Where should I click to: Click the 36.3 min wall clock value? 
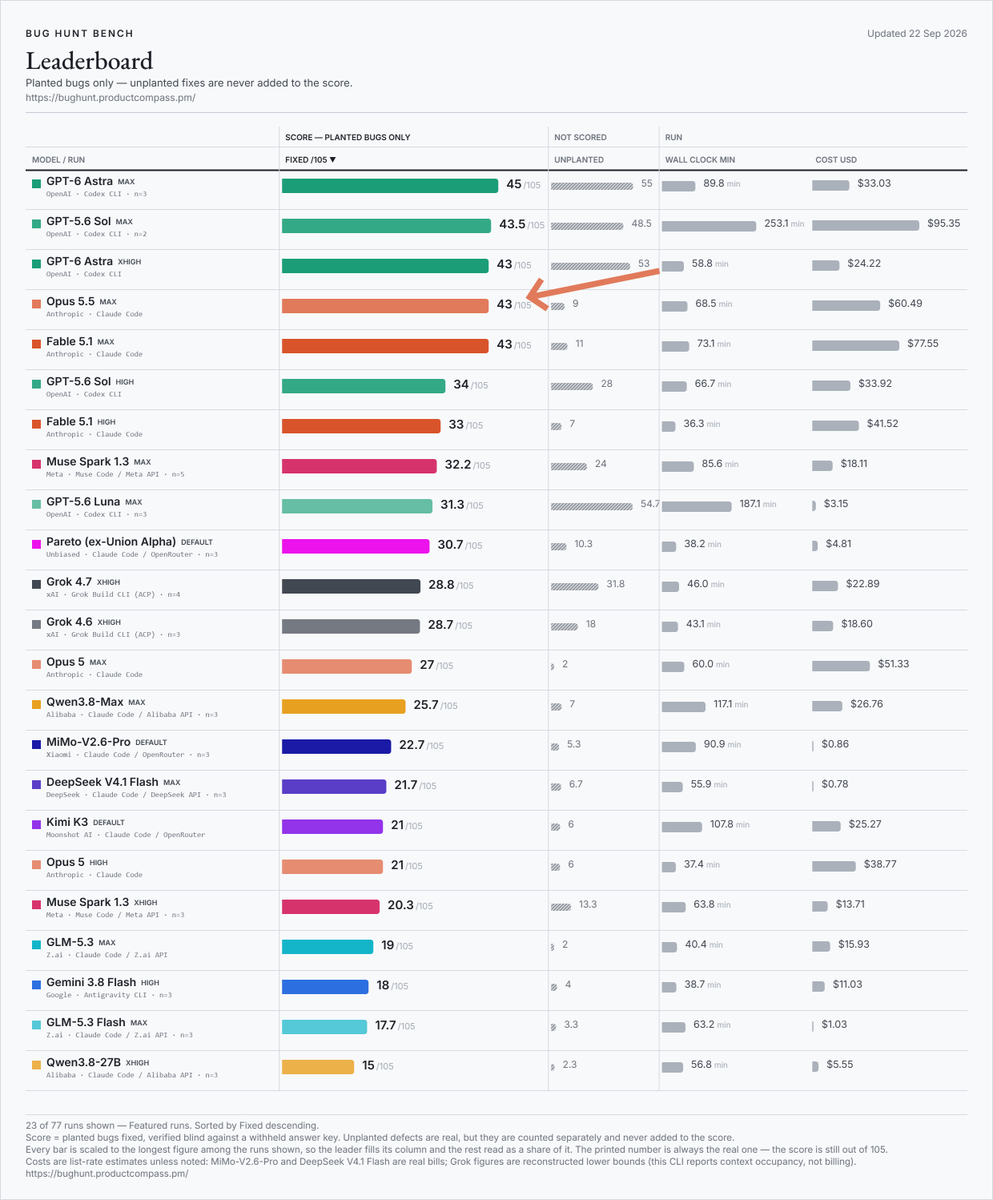pos(702,423)
